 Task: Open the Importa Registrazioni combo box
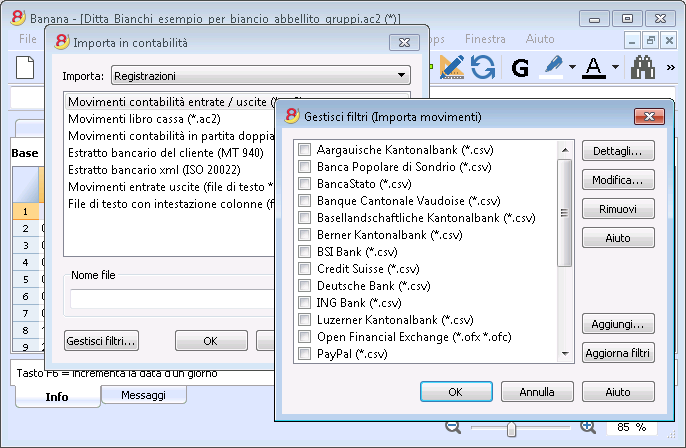point(261,75)
